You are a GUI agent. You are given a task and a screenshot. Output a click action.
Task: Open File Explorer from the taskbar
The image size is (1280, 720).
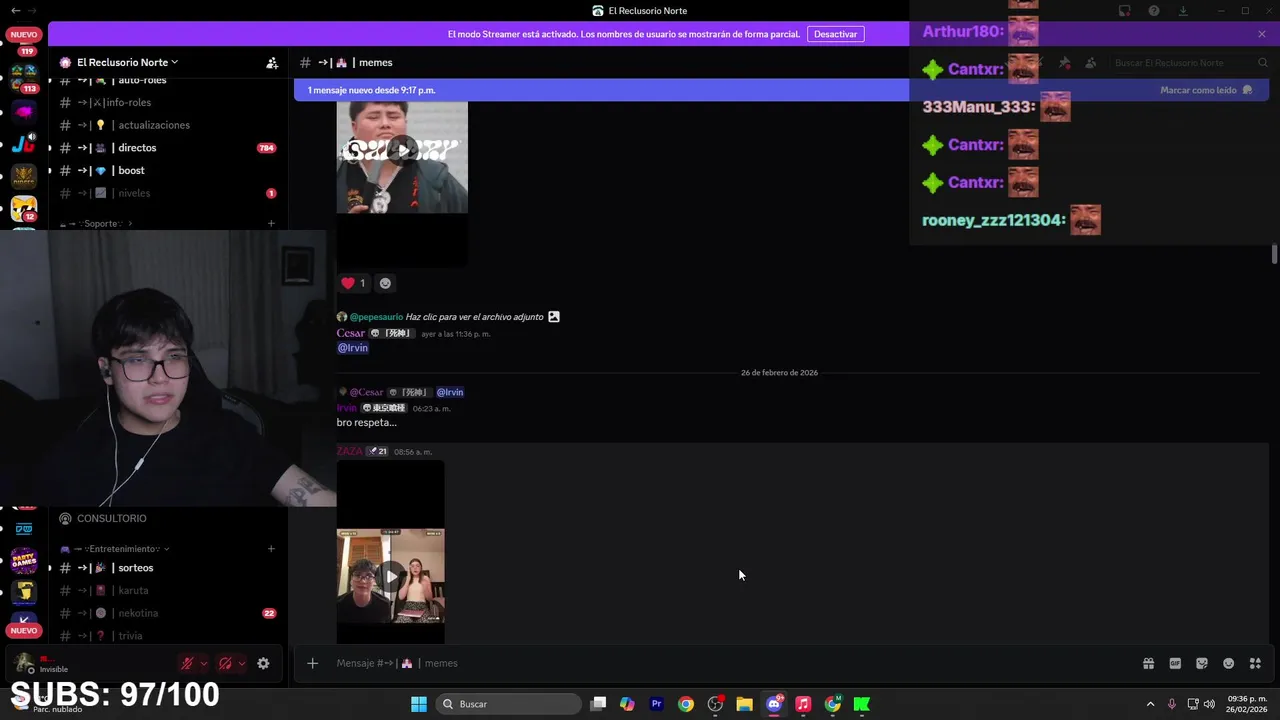[x=744, y=704]
